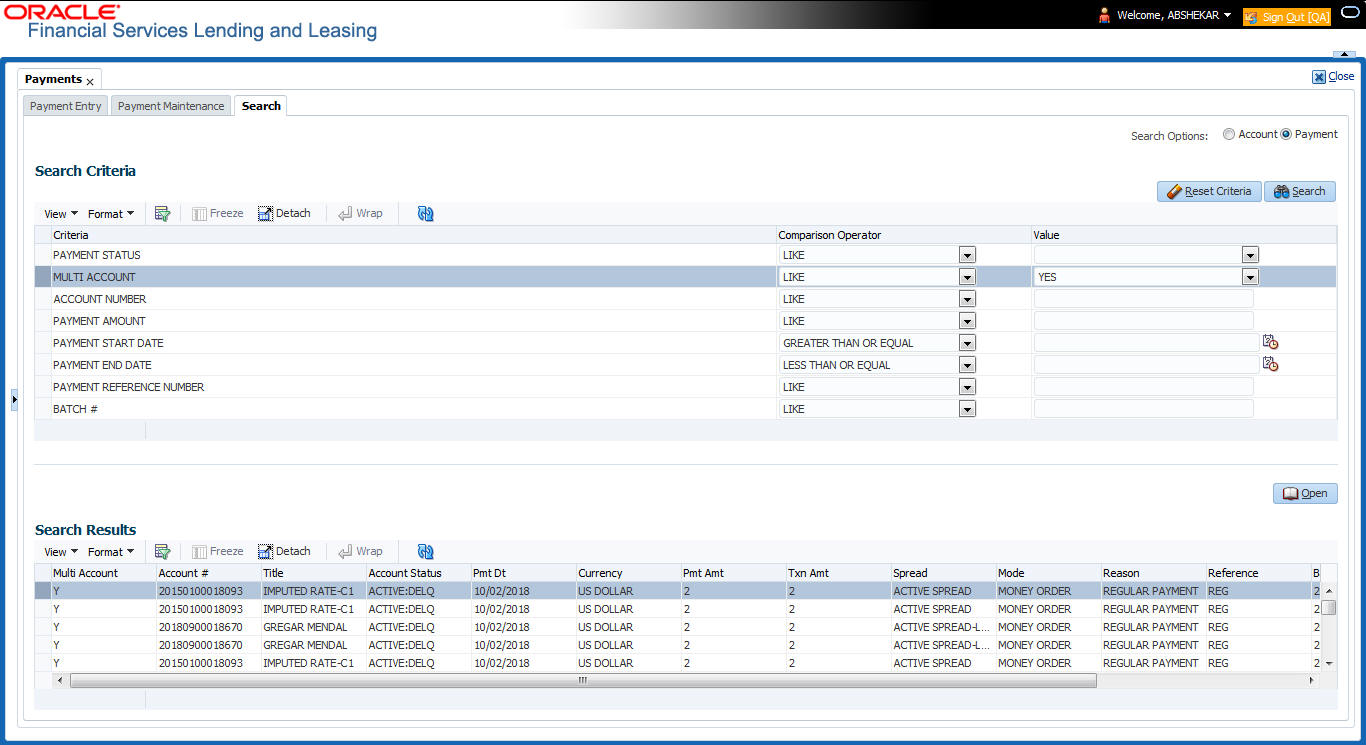1366x745 pixels.
Task: Select the Payment search option
Action: pos(1286,134)
